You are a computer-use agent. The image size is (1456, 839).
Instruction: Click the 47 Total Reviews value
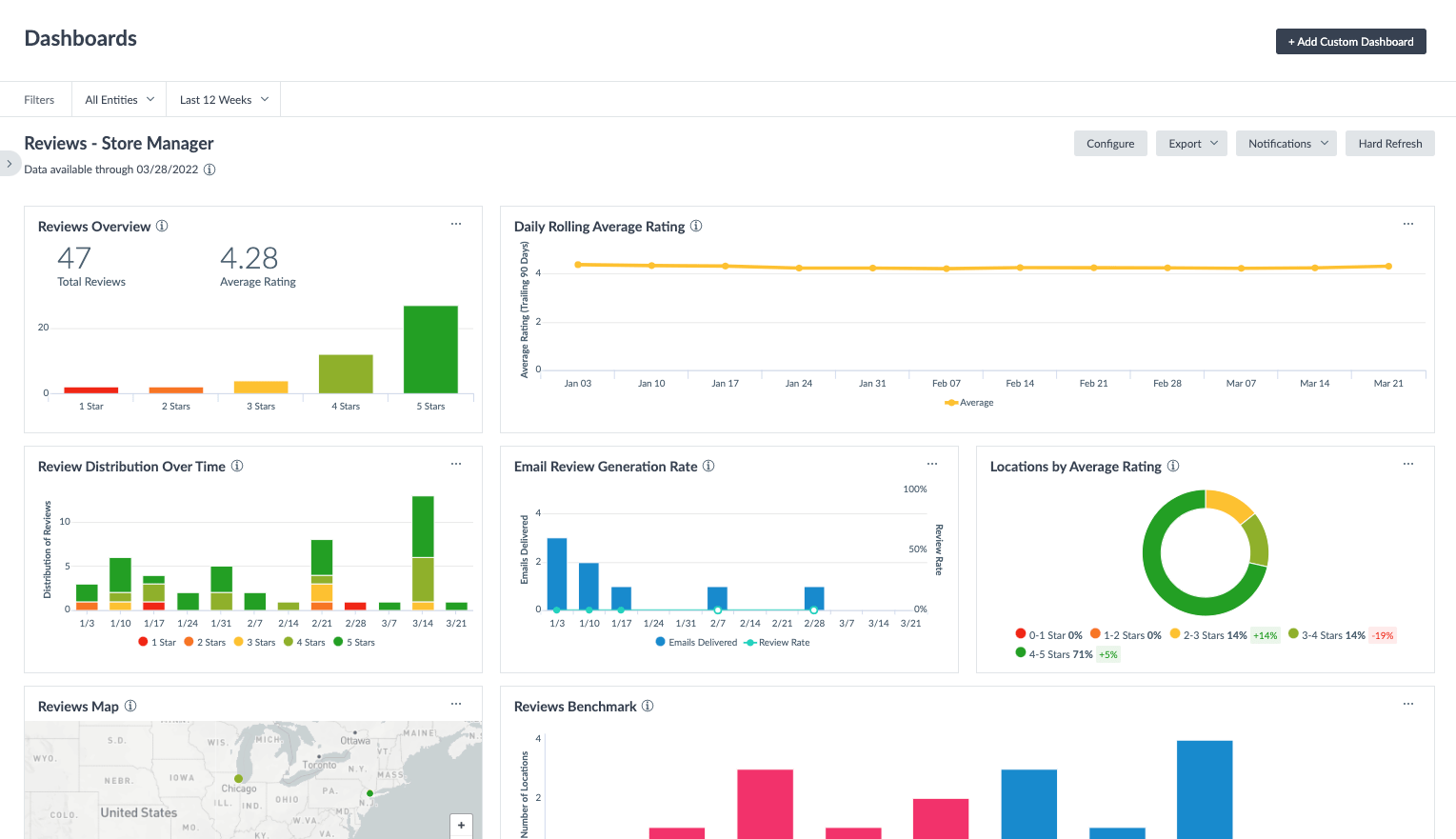[74, 258]
